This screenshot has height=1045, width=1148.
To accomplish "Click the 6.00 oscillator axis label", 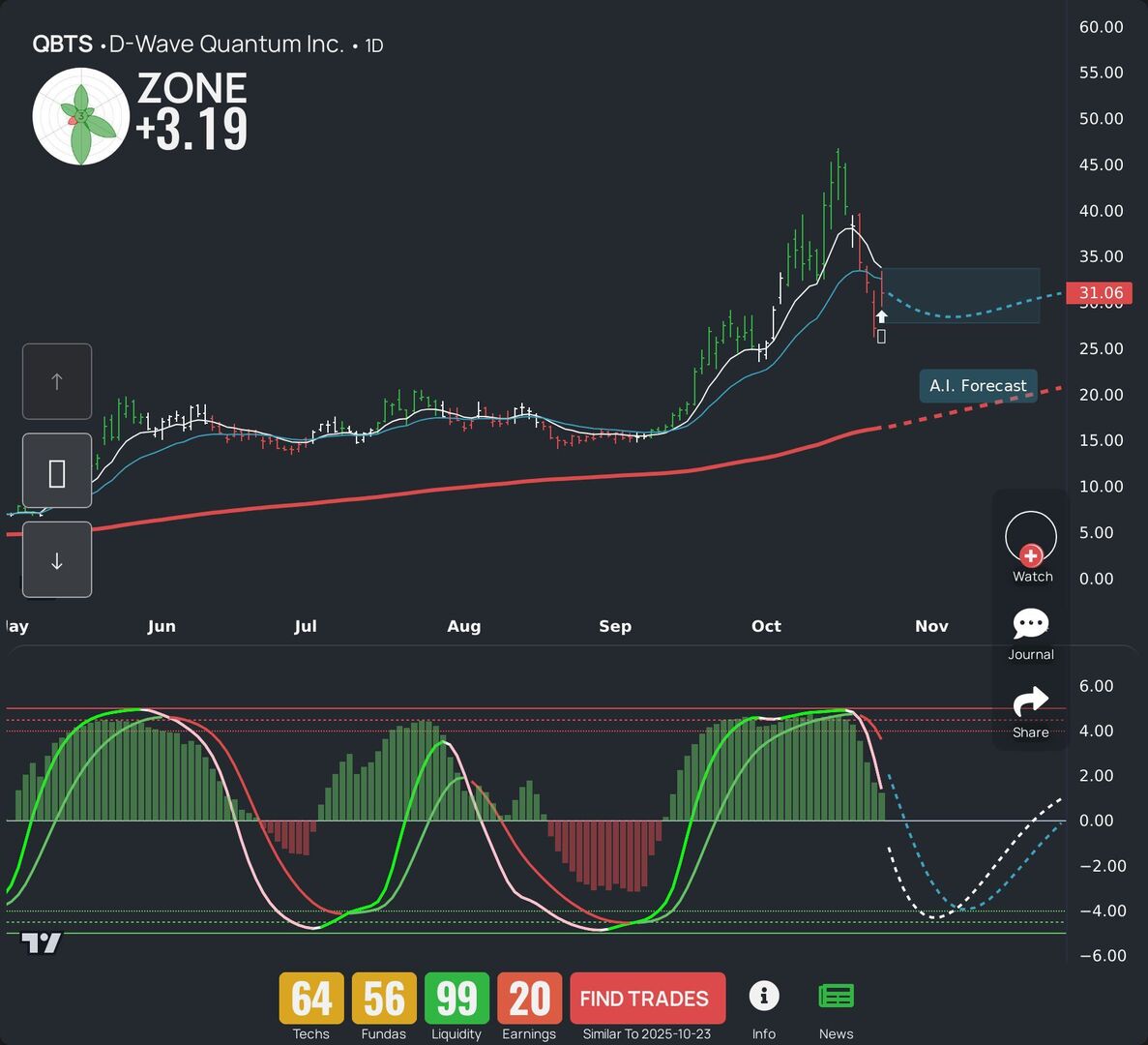I will [x=1096, y=686].
